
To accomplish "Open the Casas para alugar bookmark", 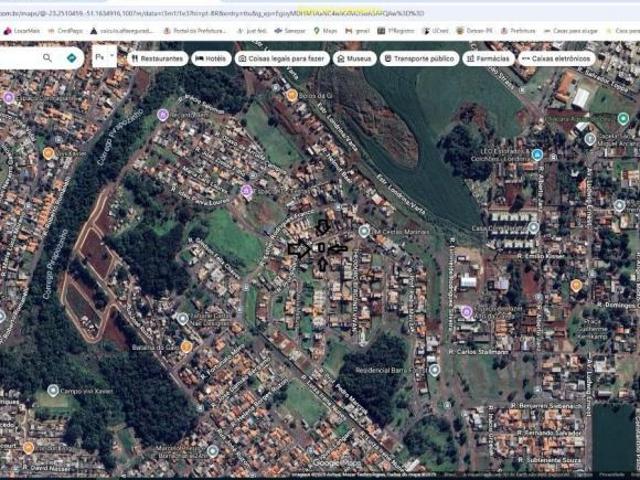I will pyautogui.click(x=571, y=31).
